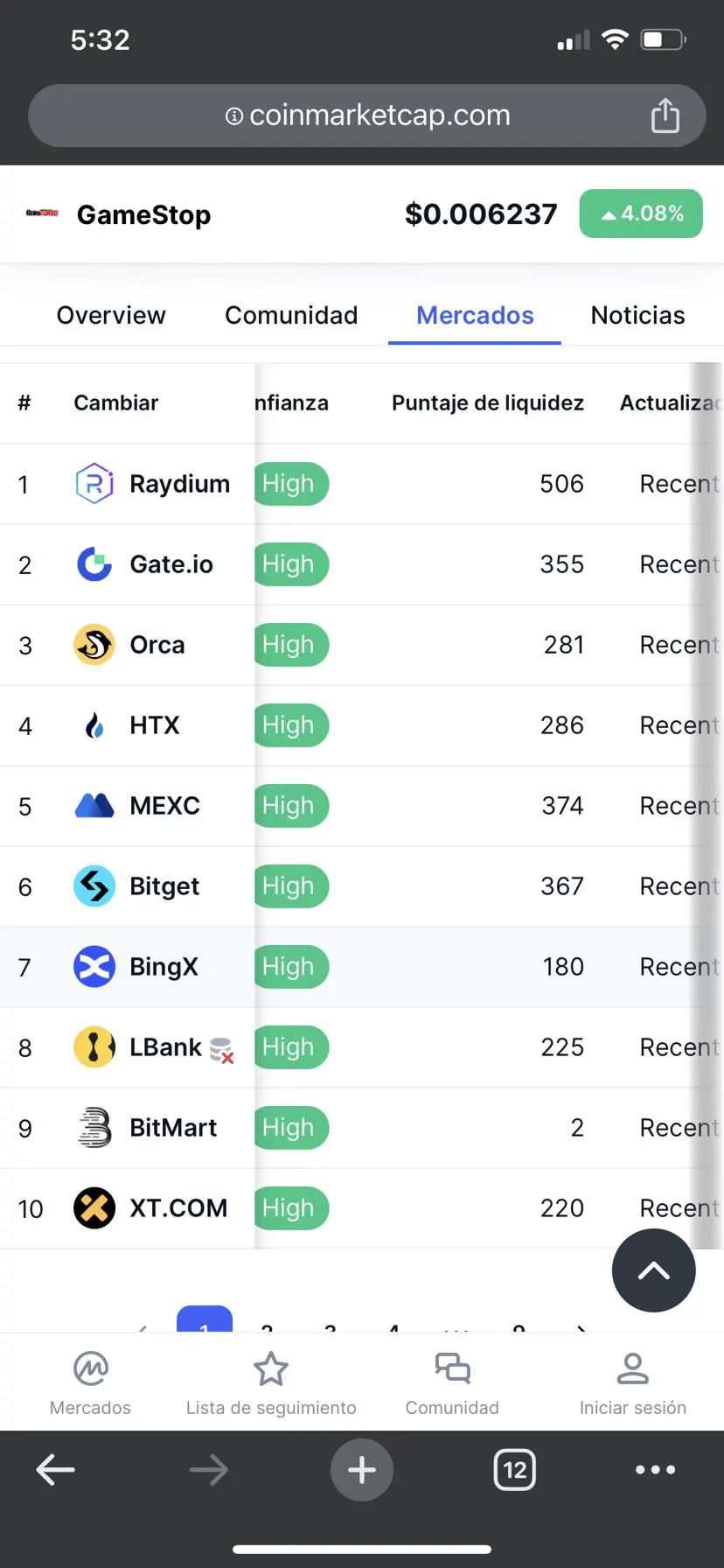Click the XT.COM exchange icon

click(94, 1208)
